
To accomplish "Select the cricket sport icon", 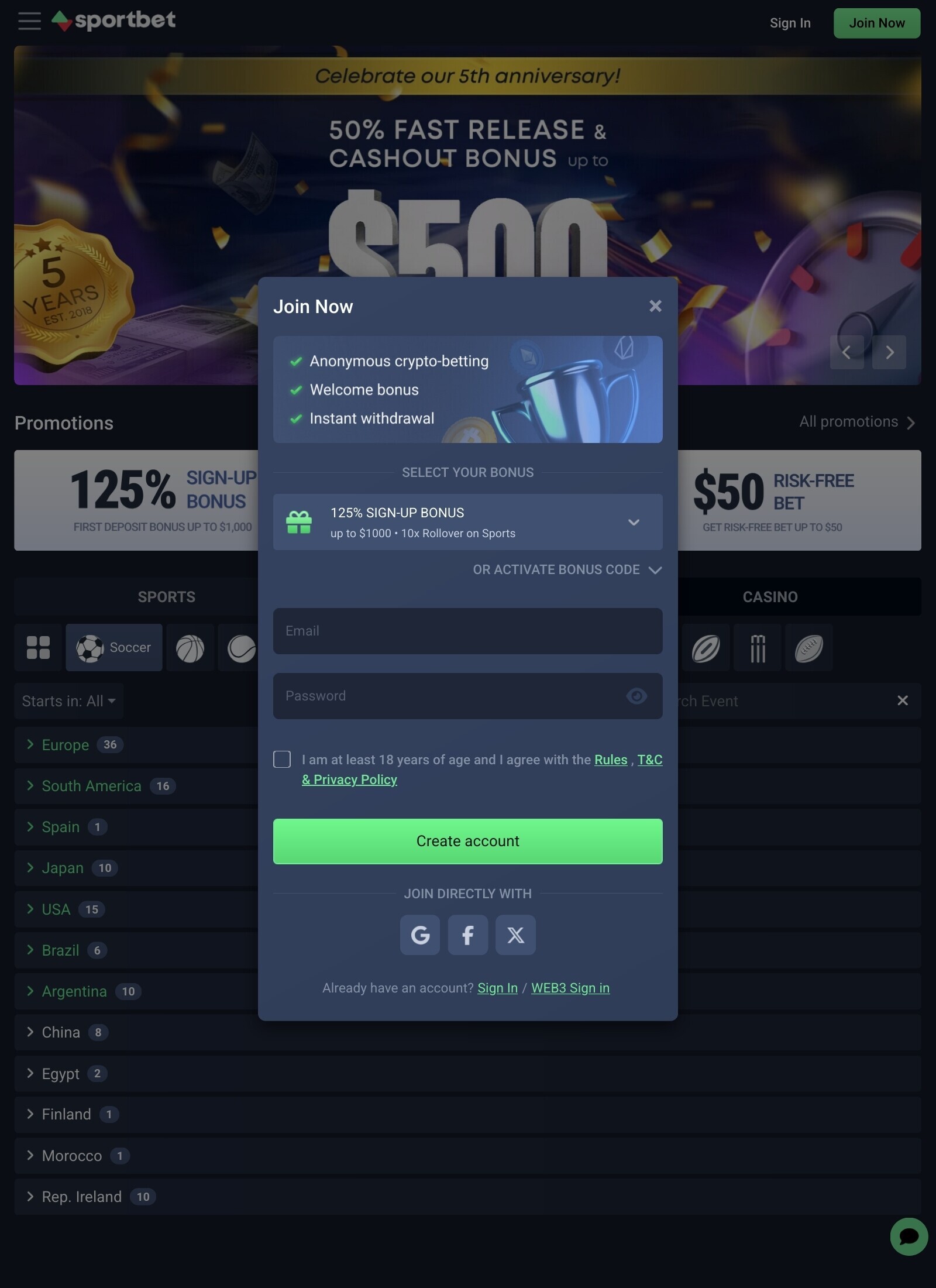I will 758,647.
